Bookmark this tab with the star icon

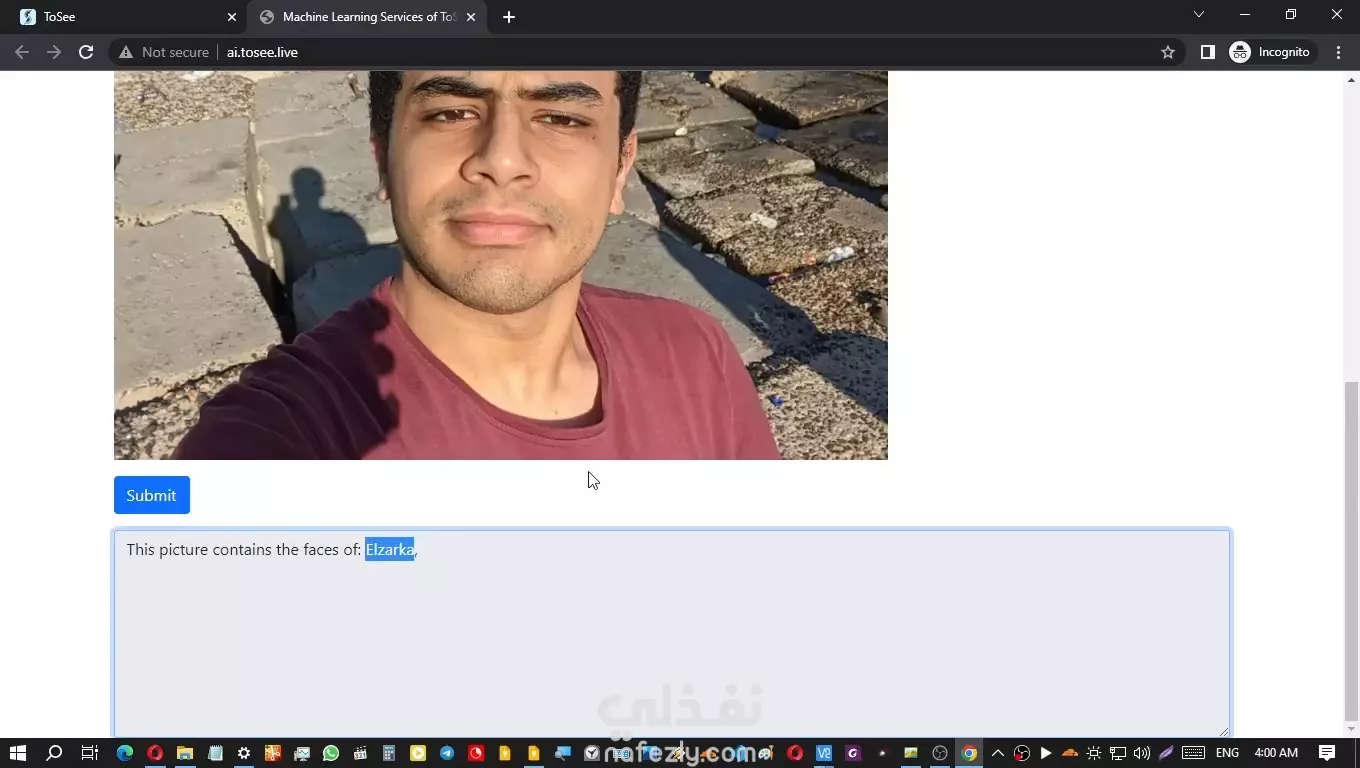coord(1167,52)
